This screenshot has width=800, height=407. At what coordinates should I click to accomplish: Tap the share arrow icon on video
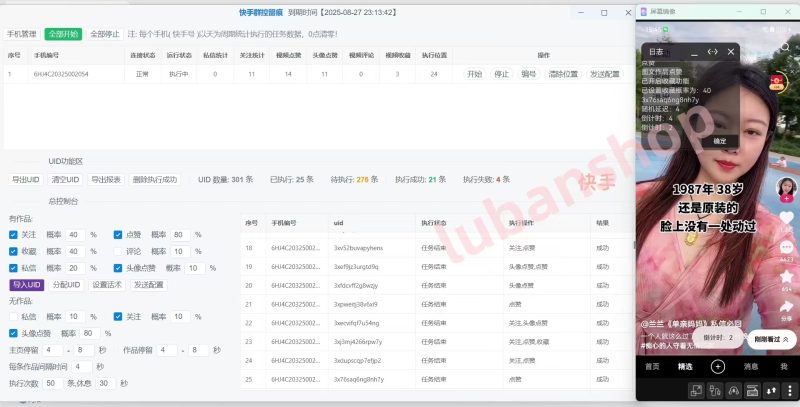pyautogui.click(x=786, y=306)
